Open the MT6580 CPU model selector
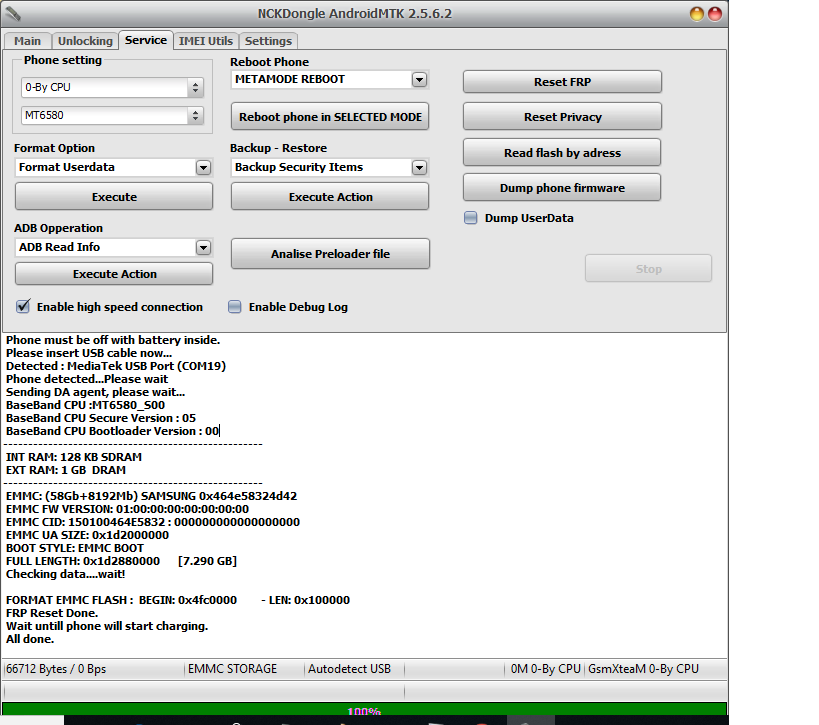This screenshot has height=725, width=819. (112, 115)
